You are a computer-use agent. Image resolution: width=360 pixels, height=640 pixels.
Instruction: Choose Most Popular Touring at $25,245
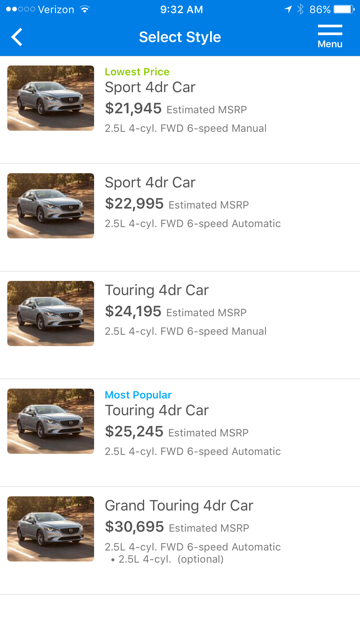[180, 433]
